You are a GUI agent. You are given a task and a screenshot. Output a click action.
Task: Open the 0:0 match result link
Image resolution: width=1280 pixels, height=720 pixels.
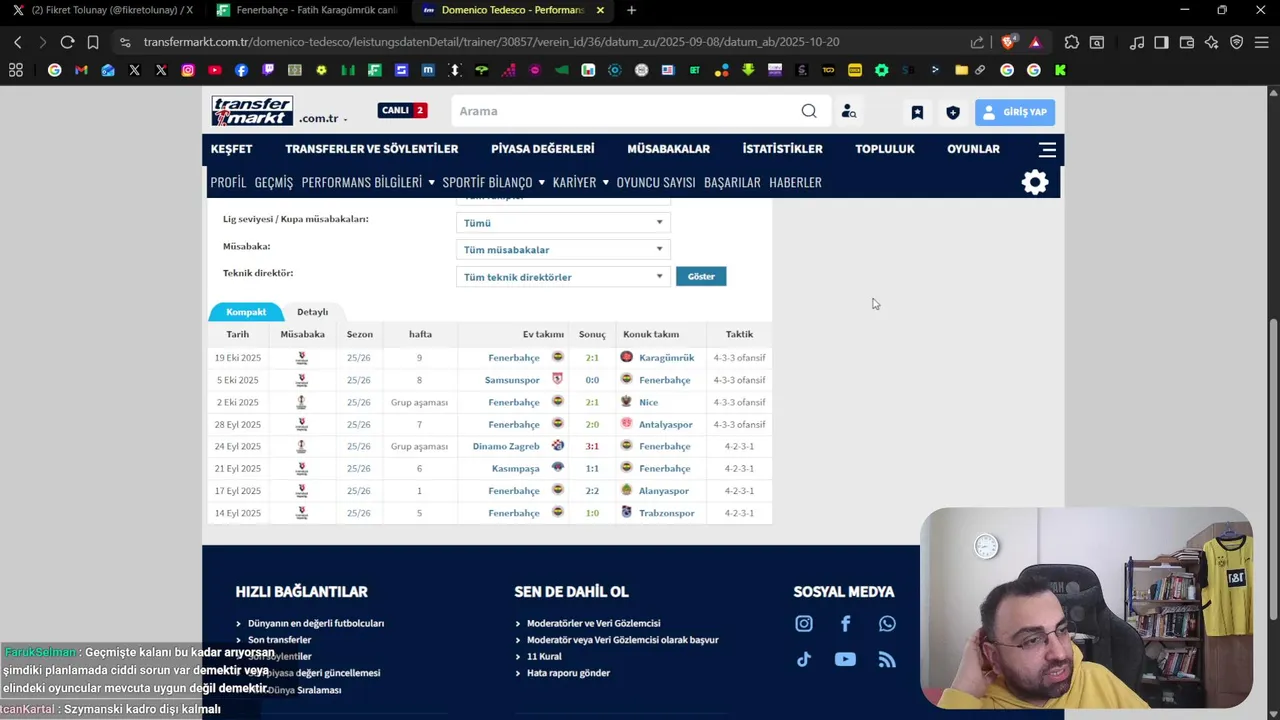592,380
